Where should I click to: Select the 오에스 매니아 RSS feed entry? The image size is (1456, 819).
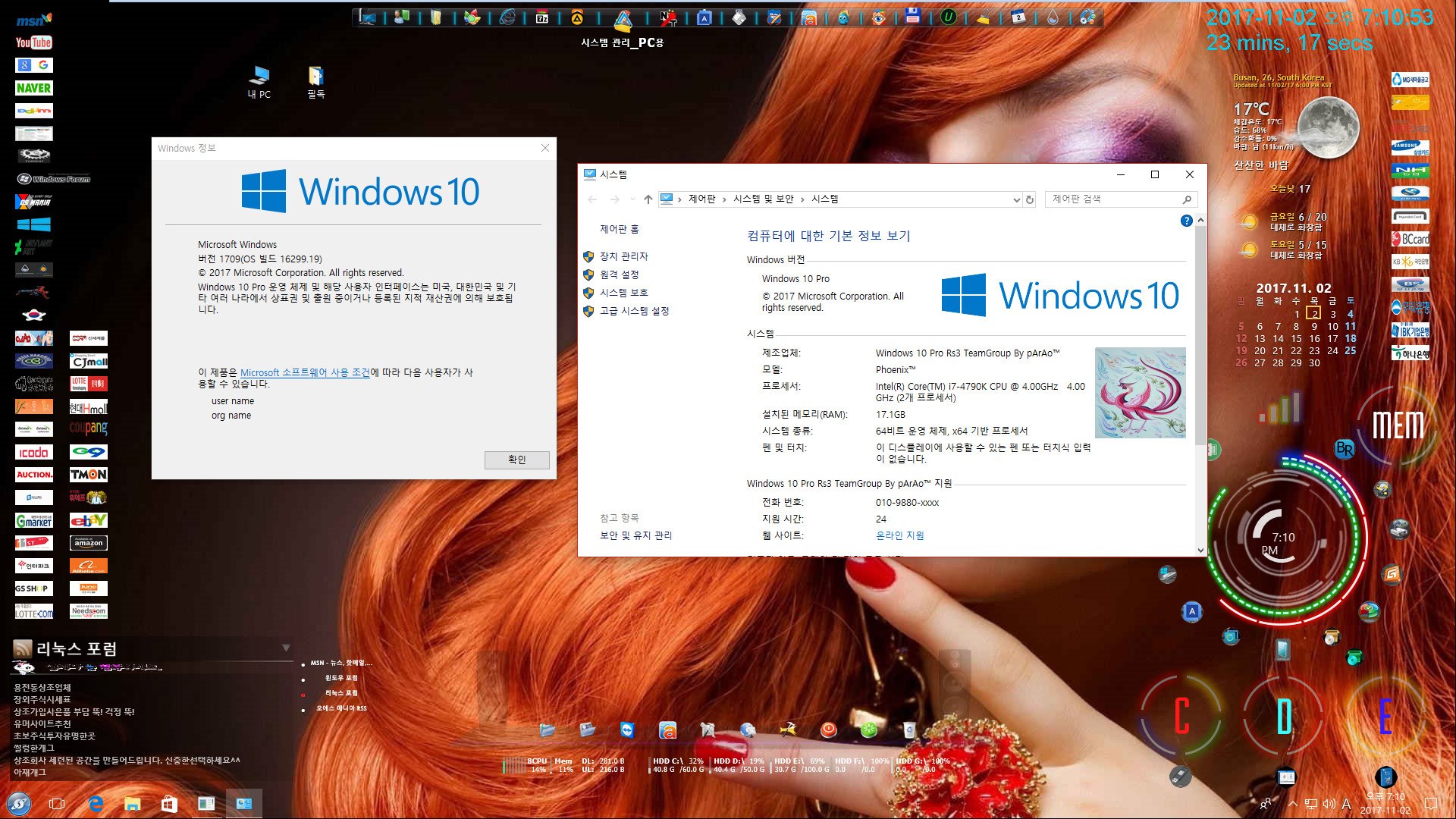point(341,708)
